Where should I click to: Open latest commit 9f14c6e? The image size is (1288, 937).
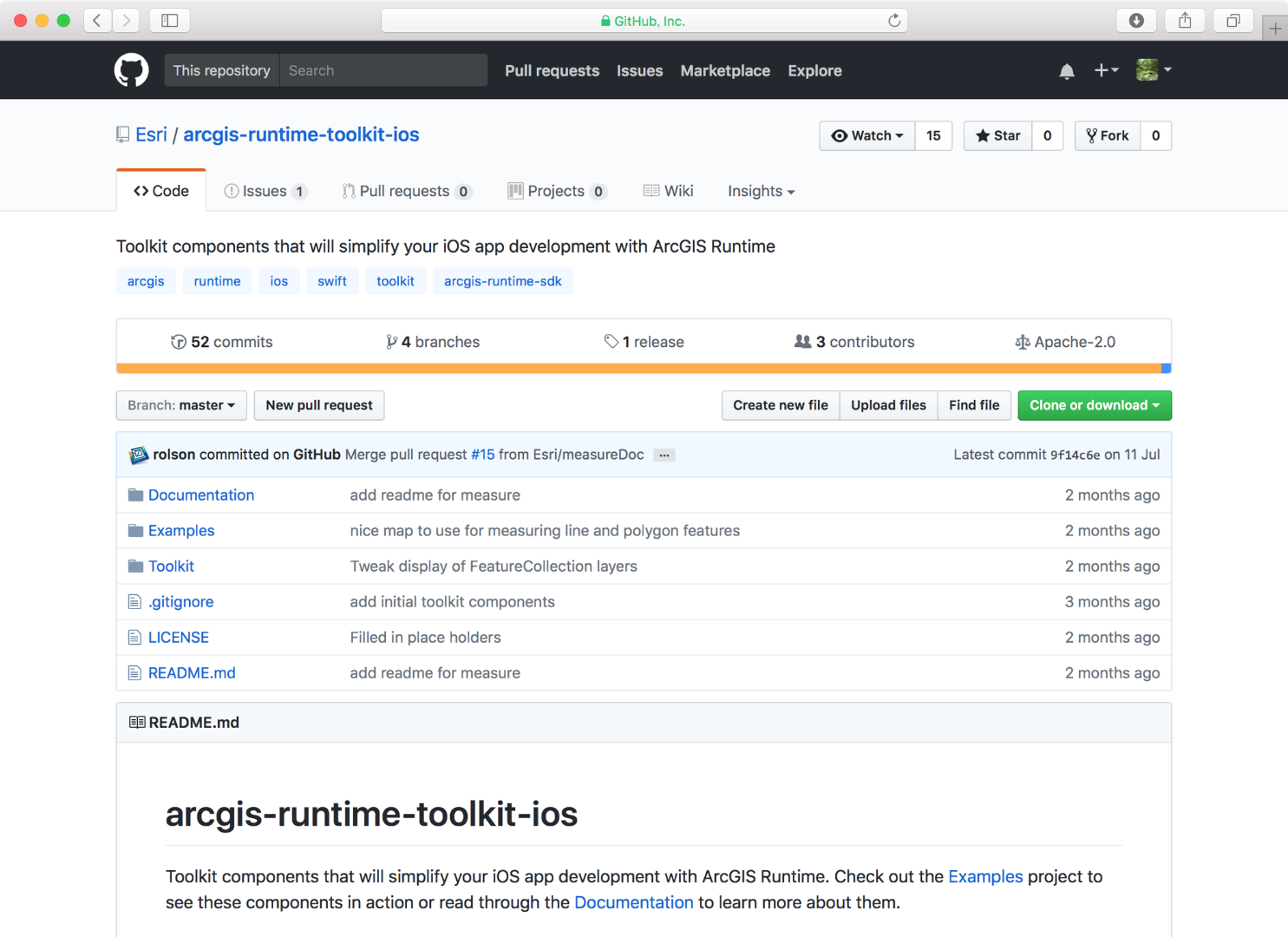1076,455
